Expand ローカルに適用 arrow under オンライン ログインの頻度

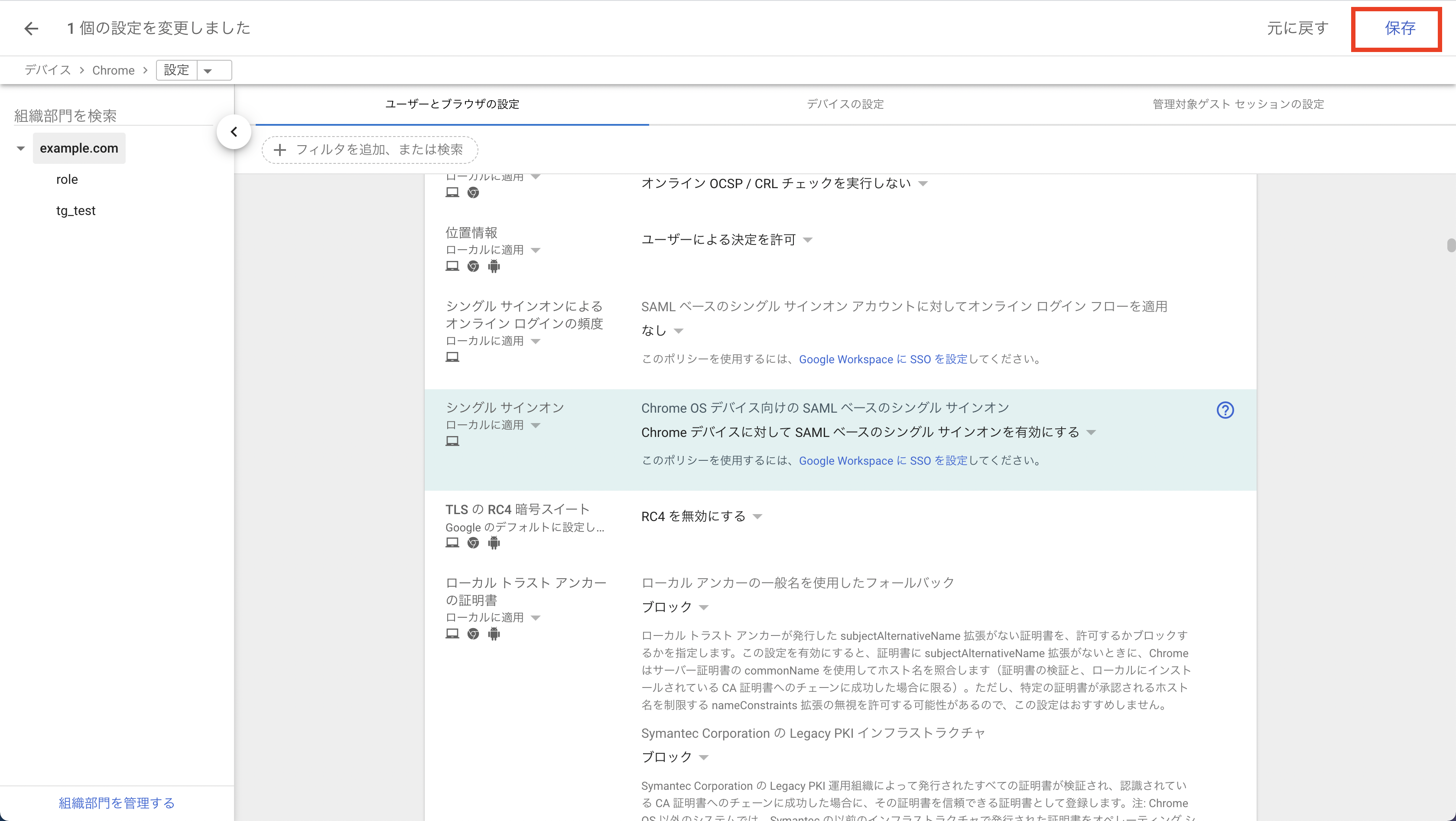[x=535, y=341]
